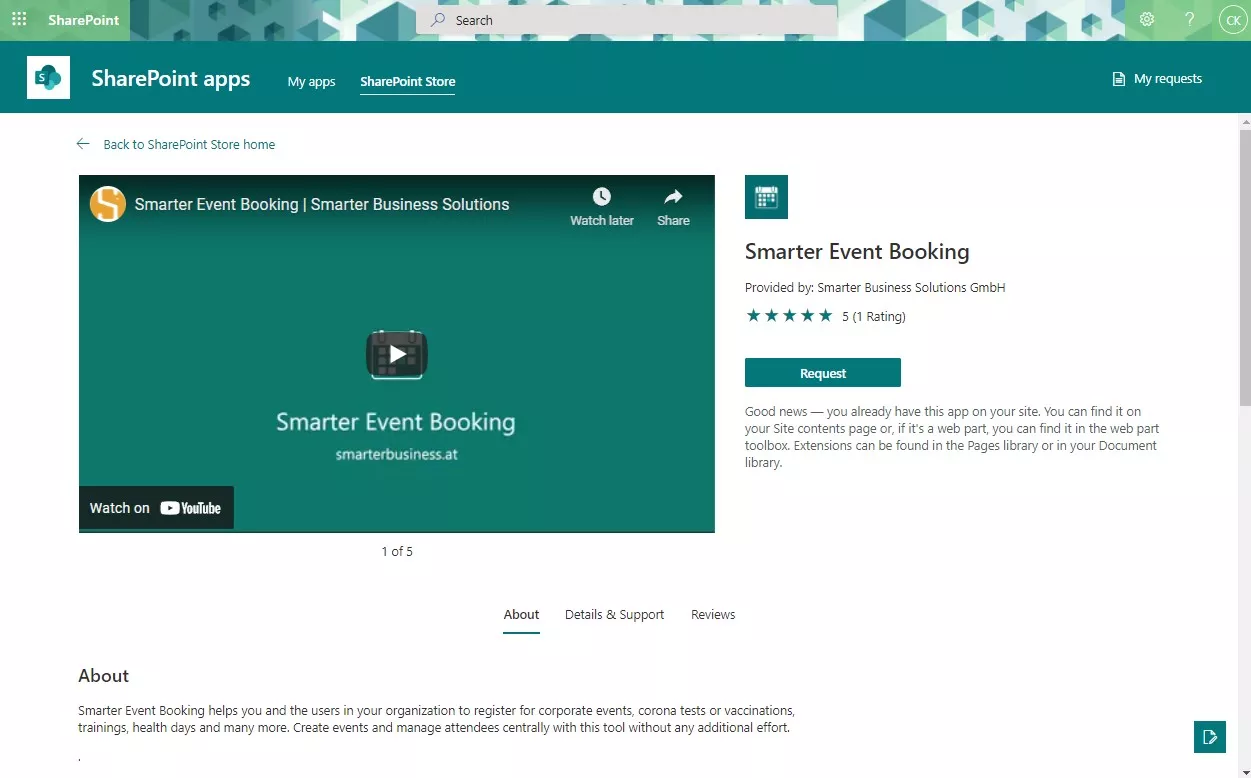
Task: Click the help question mark icon
Action: coord(1189,20)
